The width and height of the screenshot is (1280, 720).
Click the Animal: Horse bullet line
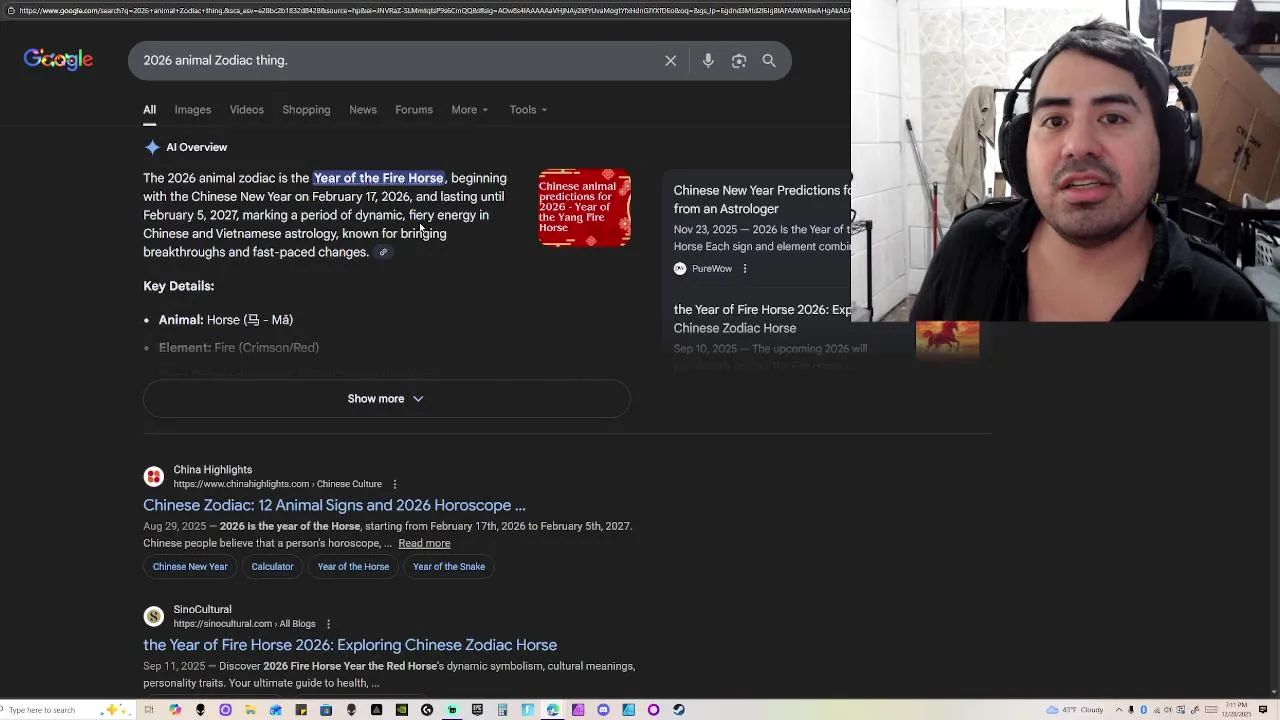226,320
